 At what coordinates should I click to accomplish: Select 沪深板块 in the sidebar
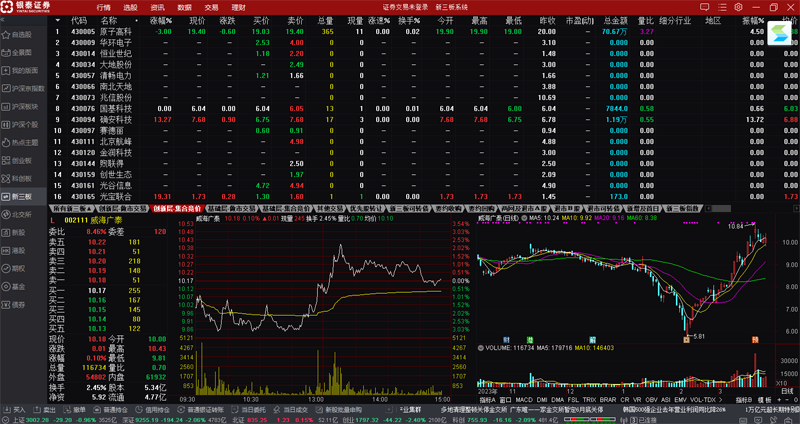[x=22, y=107]
